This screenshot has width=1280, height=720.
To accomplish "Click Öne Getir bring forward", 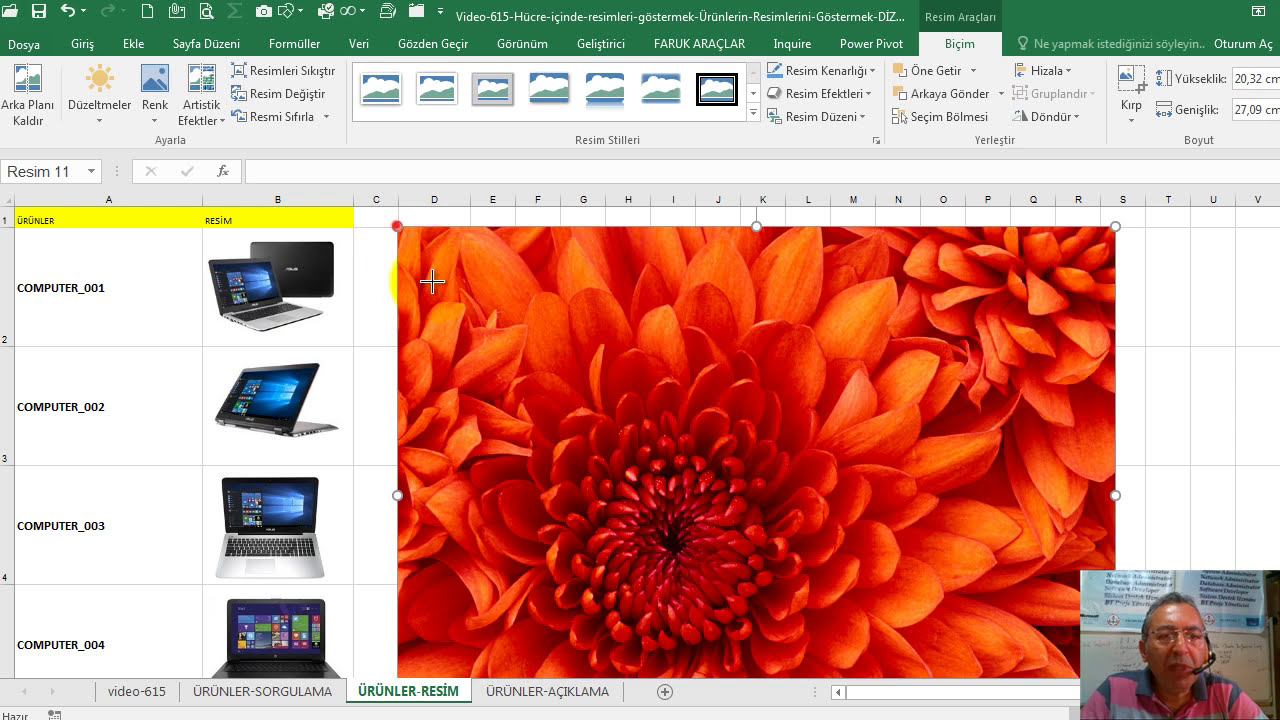I will pyautogui.click(x=927, y=71).
